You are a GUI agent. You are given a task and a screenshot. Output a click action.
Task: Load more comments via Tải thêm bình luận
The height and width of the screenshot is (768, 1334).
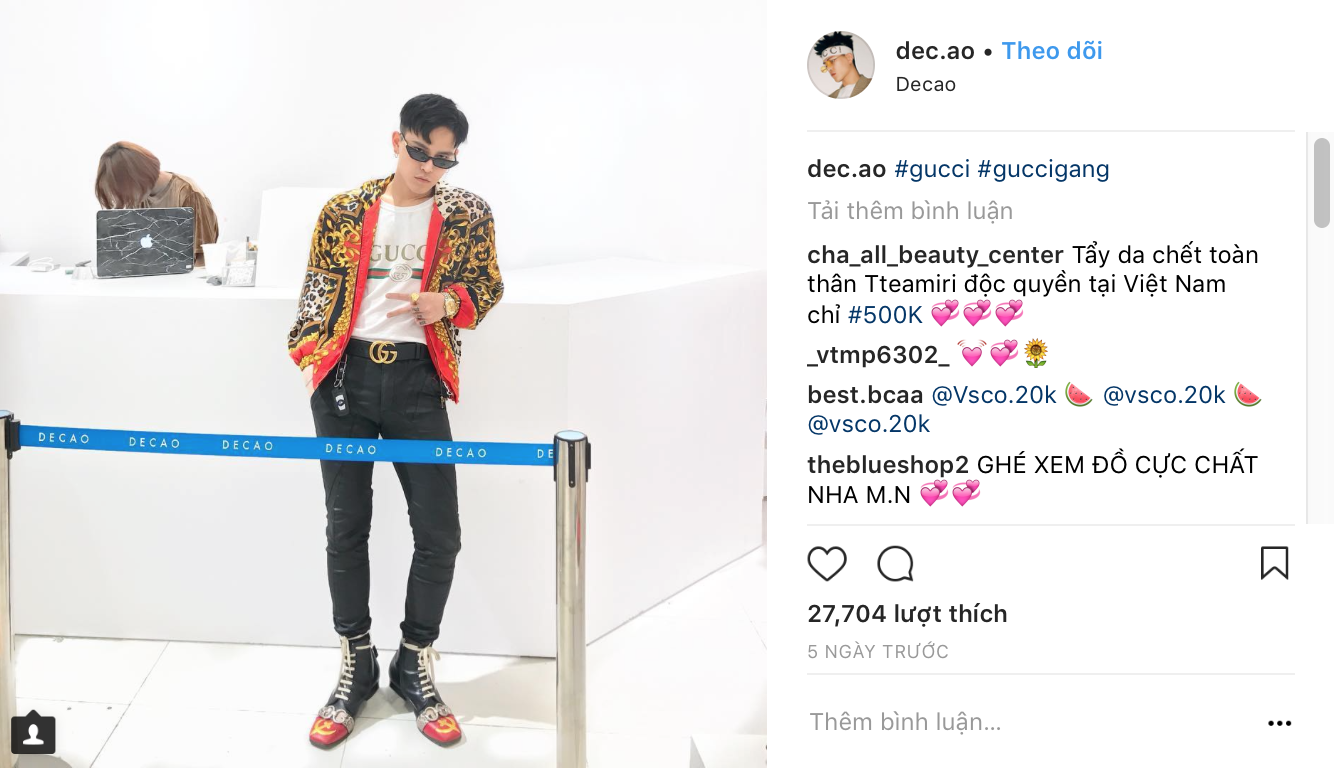(x=910, y=211)
